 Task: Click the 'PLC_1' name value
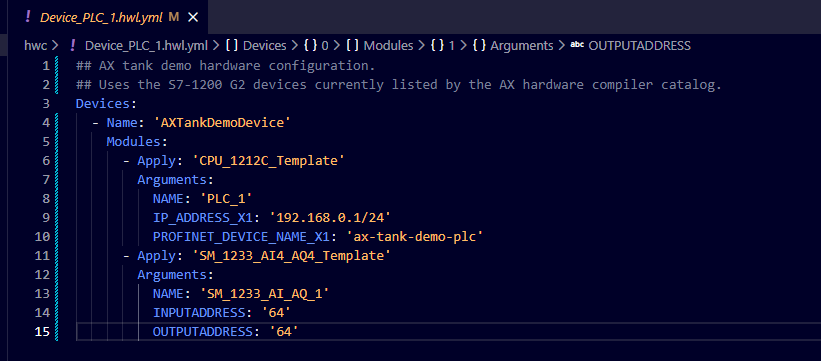click(x=226, y=199)
